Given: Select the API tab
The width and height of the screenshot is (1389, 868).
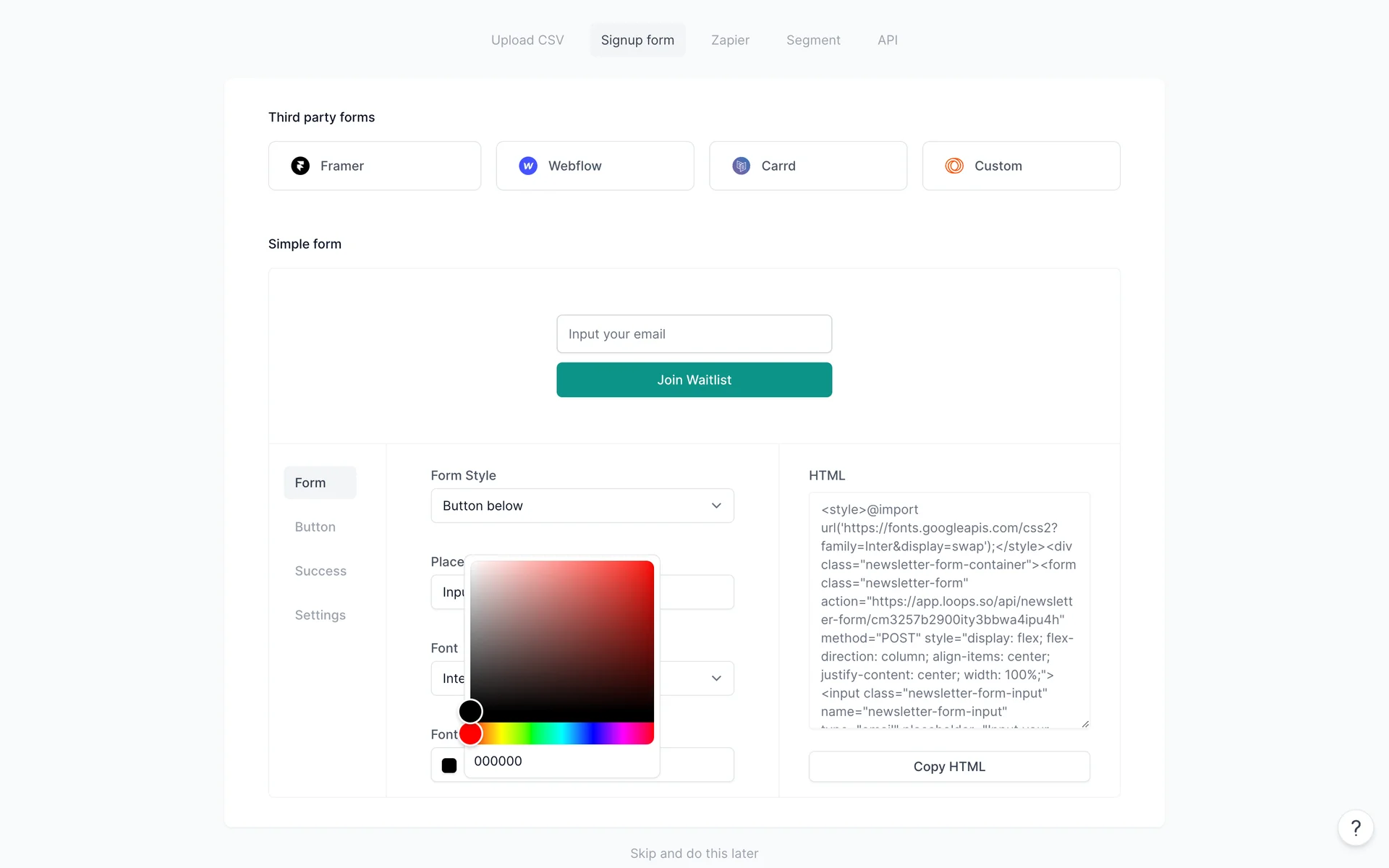Looking at the screenshot, I should click(x=887, y=41).
